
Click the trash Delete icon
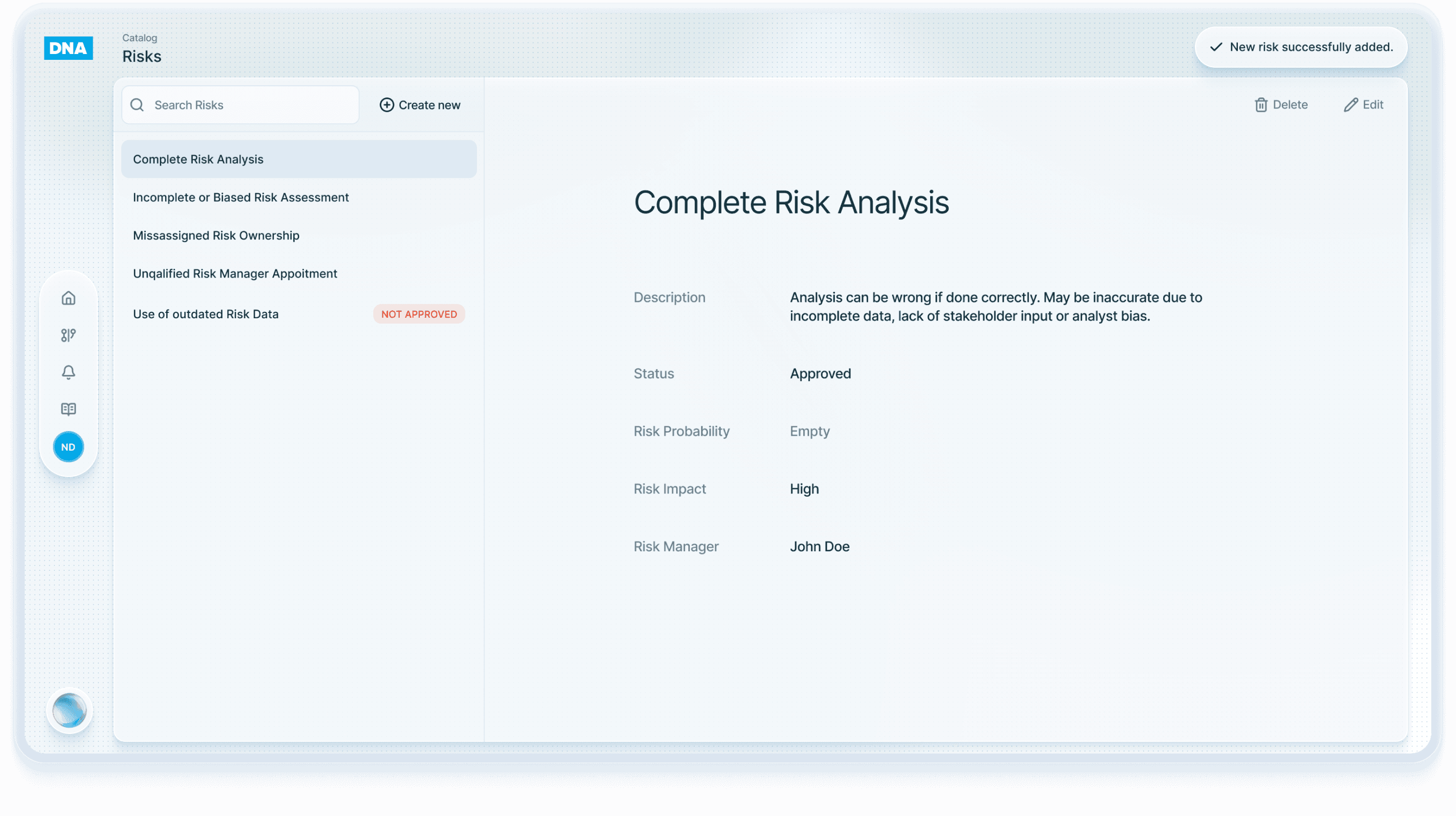point(1261,105)
